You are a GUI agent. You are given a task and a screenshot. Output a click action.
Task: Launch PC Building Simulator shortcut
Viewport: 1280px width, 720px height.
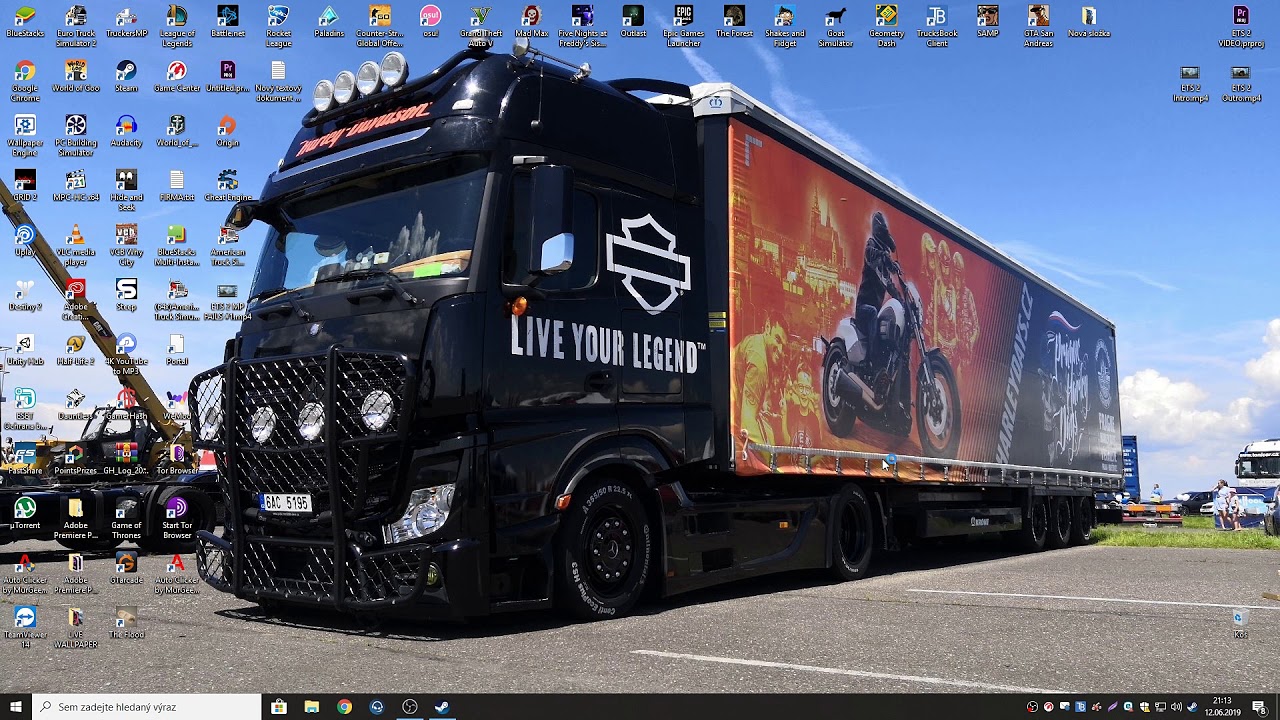click(76, 135)
